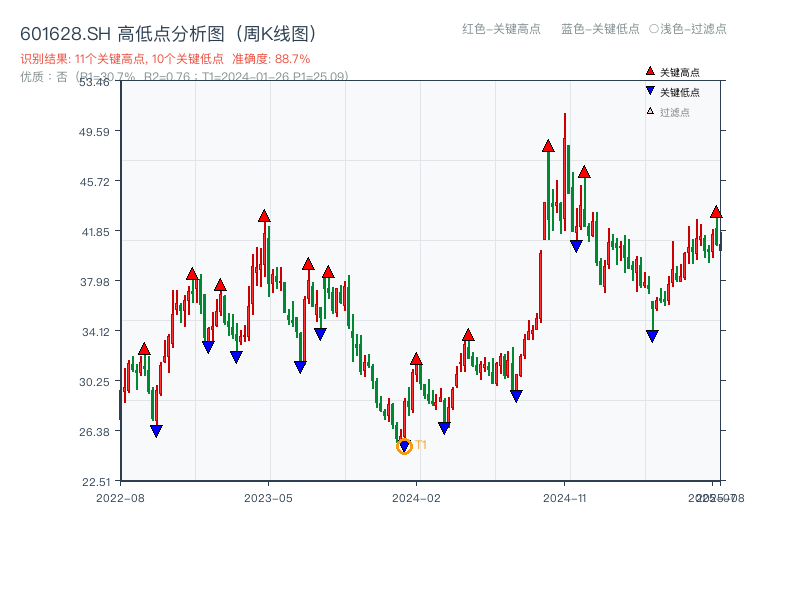Click the last blue key-low triangle near 33.7
The image size is (800, 600).
pos(652,336)
